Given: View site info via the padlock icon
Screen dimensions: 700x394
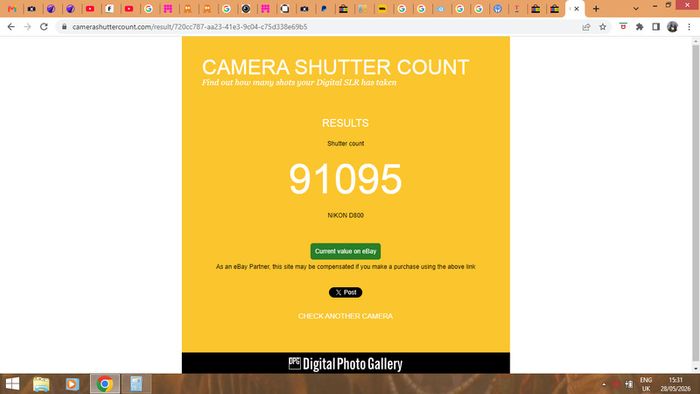Looking at the screenshot, I should pyautogui.click(x=64, y=27).
